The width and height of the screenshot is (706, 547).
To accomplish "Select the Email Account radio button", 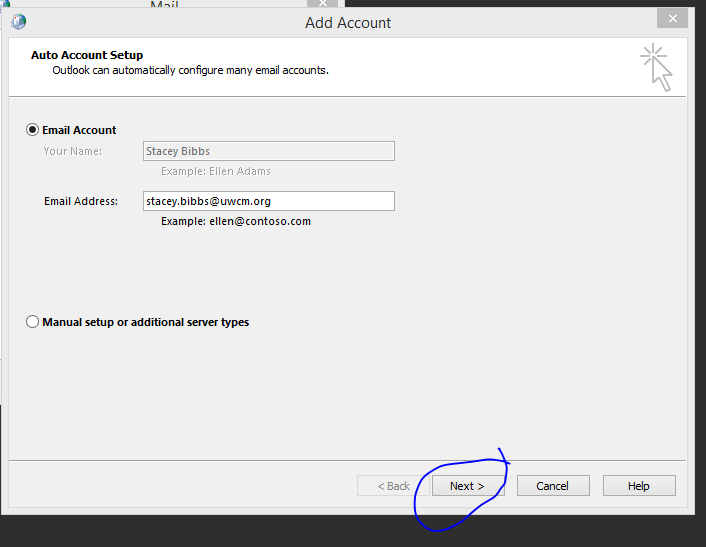I will click(x=33, y=130).
